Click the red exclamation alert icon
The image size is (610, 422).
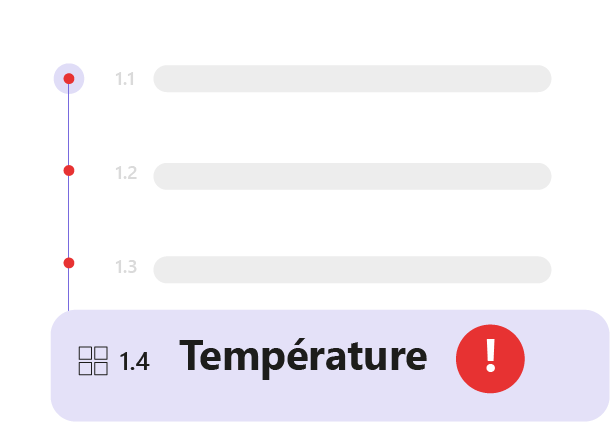490,357
